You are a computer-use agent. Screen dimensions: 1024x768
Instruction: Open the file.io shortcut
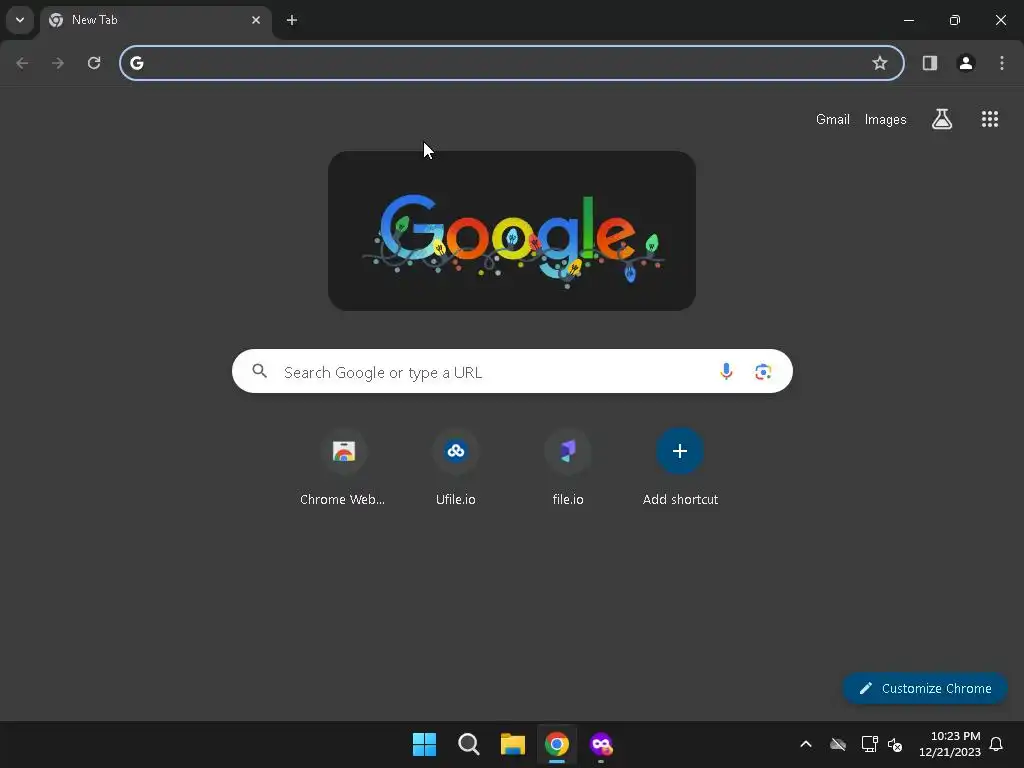click(x=568, y=468)
